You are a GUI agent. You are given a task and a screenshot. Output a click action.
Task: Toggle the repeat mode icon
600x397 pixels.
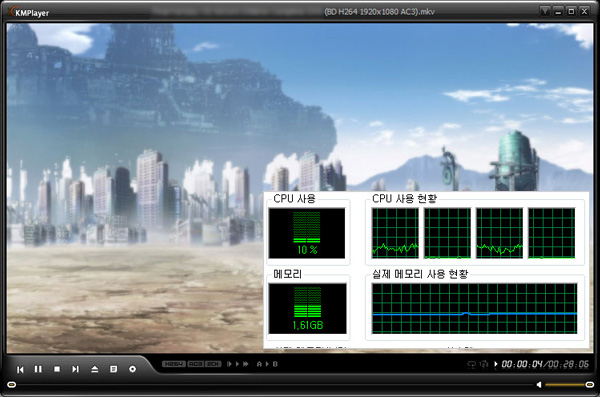471,364
